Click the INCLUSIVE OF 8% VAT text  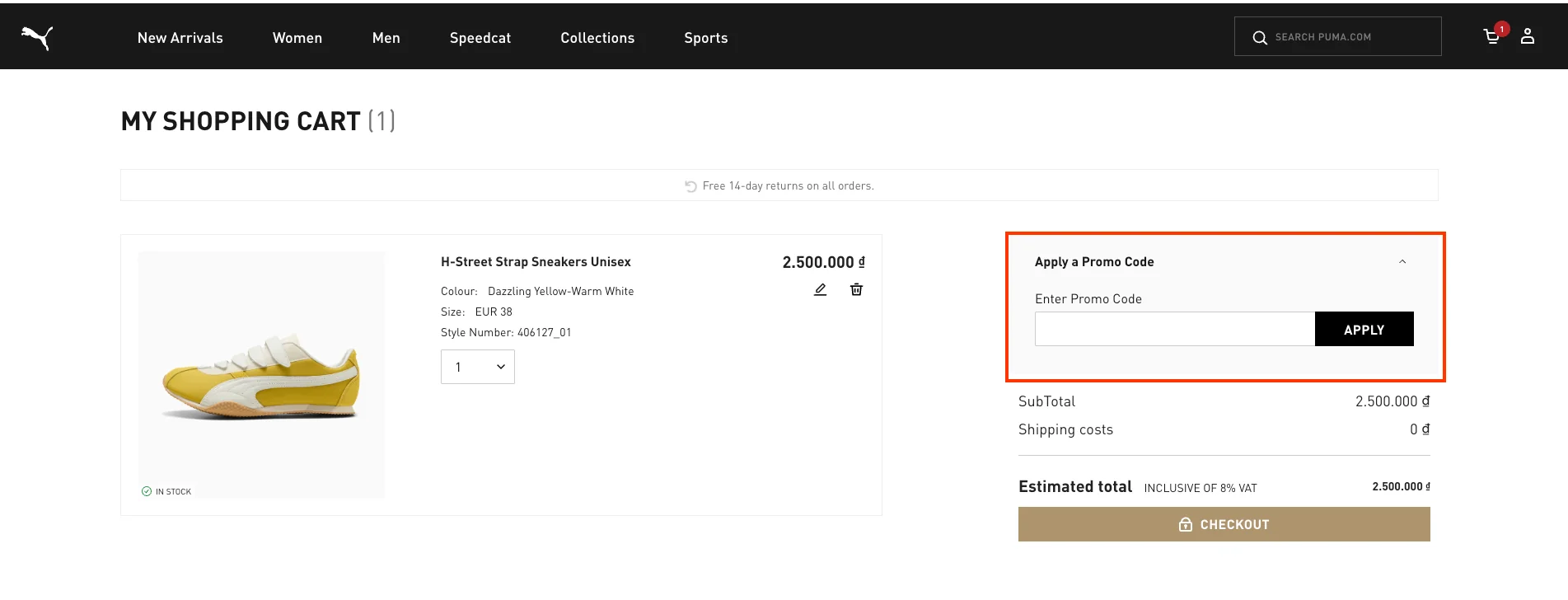pyautogui.click(x=1201, y=488)
